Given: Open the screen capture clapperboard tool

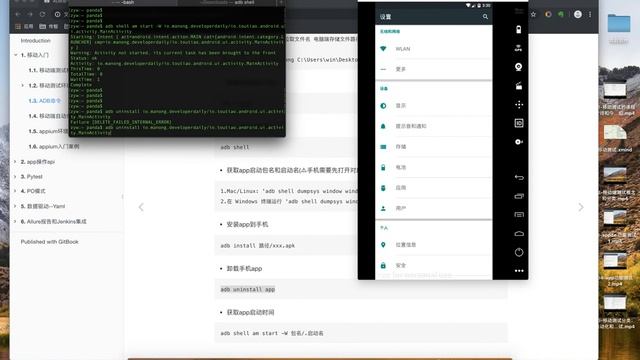Looking at the screenshot, I should 519,86.
